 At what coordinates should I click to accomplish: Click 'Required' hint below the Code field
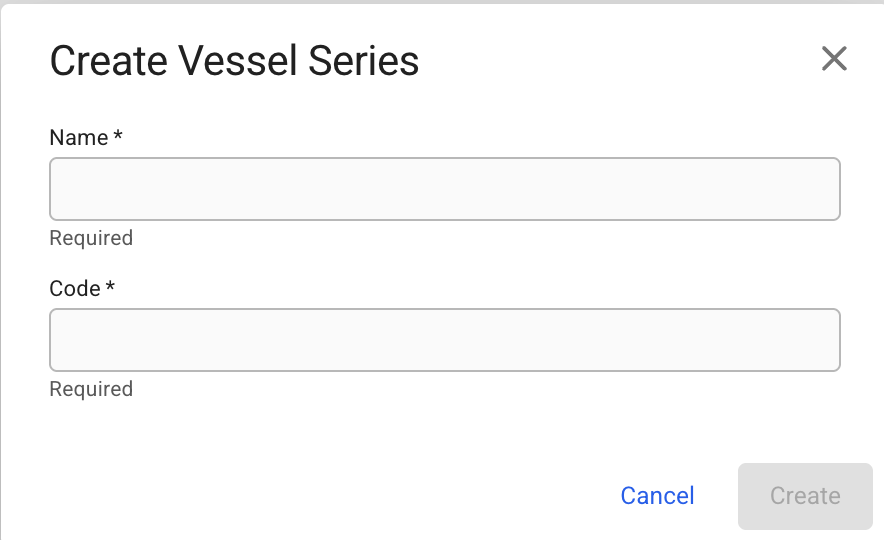pyautogui.click(x=91, y=389)
